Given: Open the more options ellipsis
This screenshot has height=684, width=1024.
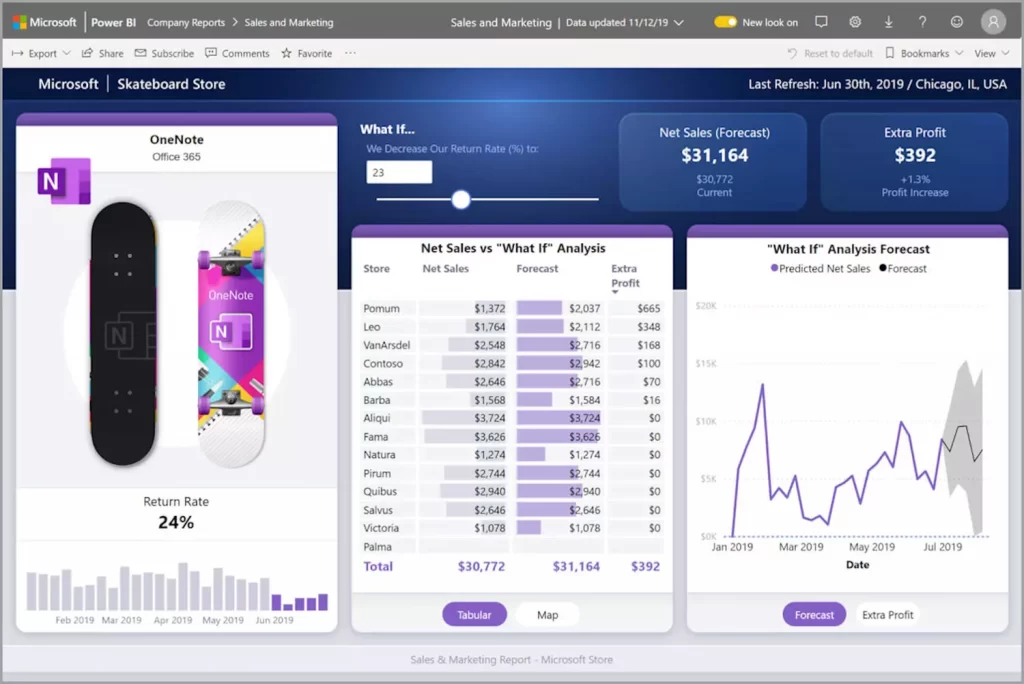Looking at the screenshot, I should tap(350, 53).
